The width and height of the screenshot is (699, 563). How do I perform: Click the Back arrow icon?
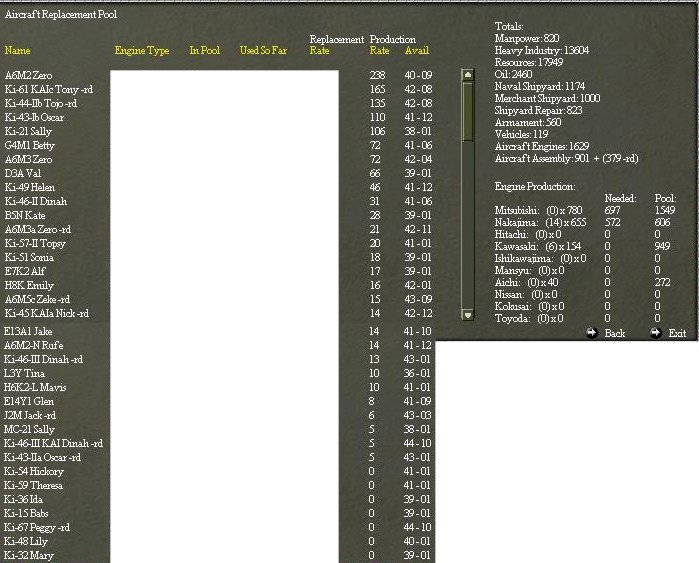click(592, 333)
